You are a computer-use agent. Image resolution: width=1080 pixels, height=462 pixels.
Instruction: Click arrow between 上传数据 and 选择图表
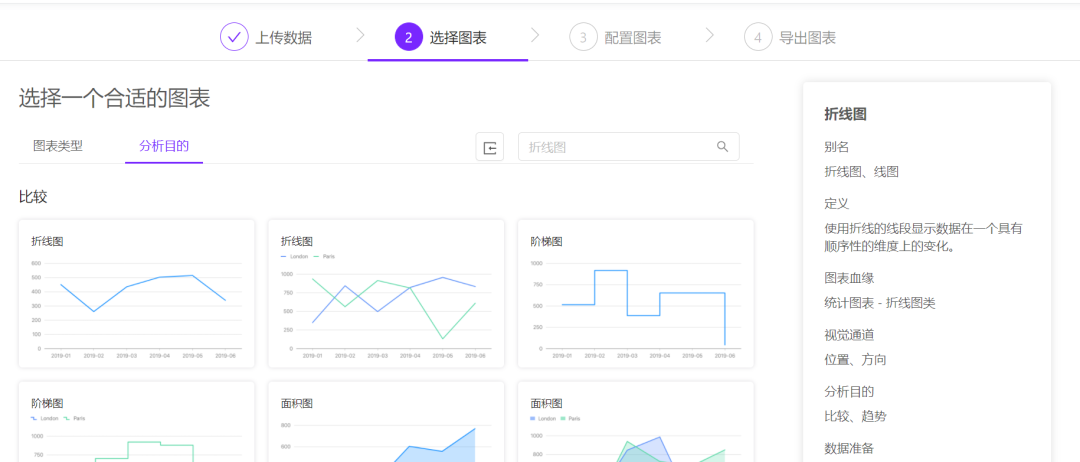(x=360, y=36)
